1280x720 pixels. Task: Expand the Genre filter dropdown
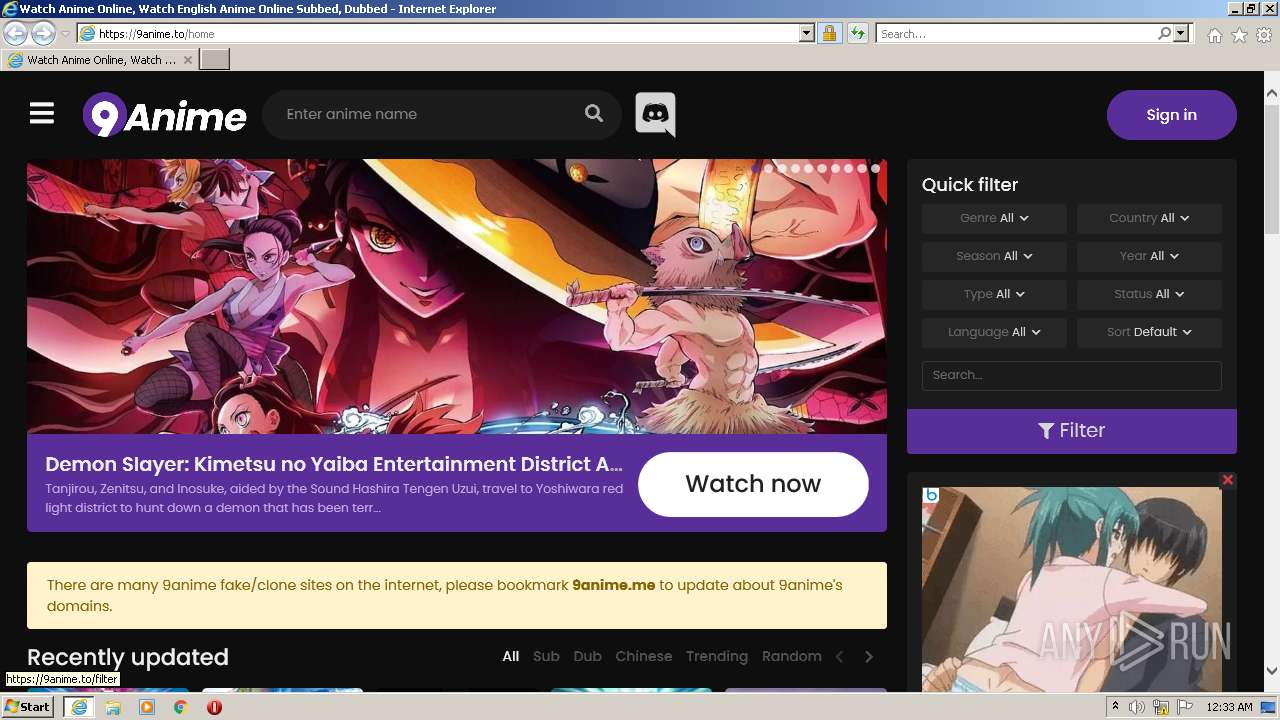[x=994, y=218]
